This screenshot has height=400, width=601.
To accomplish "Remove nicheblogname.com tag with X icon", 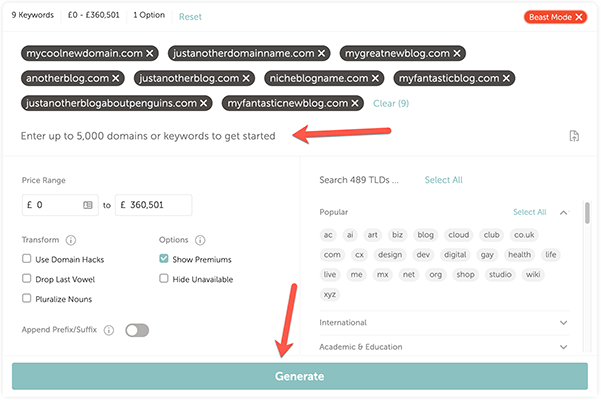I will (x=375, y=79).
